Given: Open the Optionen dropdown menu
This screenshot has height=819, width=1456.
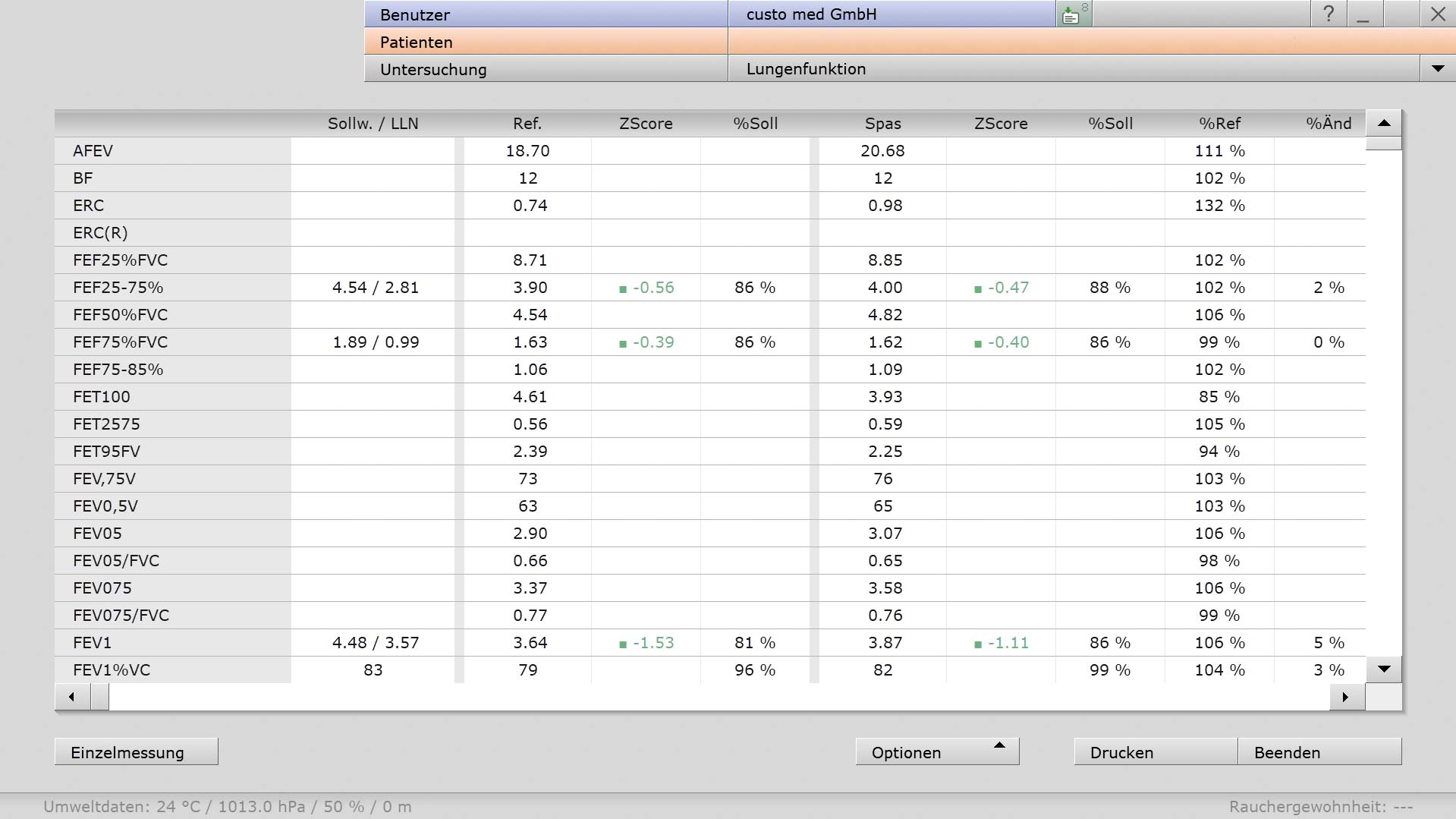Looking at the screenshot, I should 937,751.
